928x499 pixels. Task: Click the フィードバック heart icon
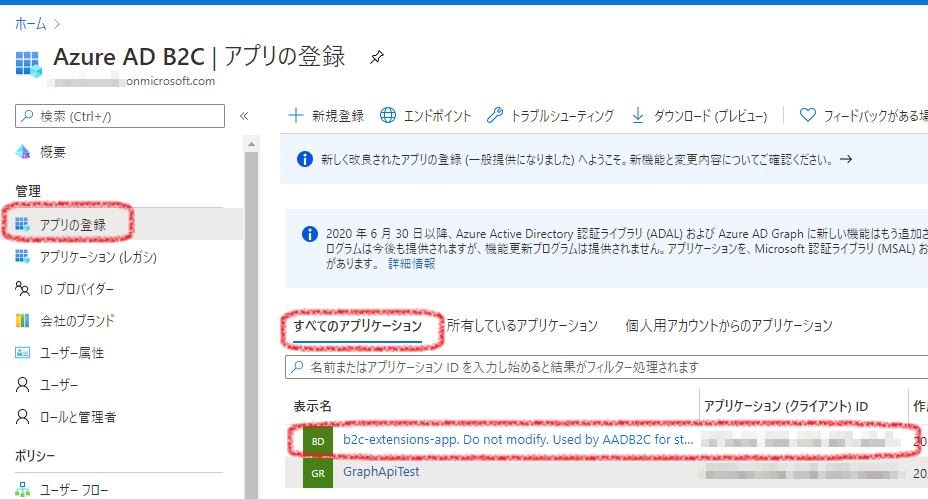808,115
